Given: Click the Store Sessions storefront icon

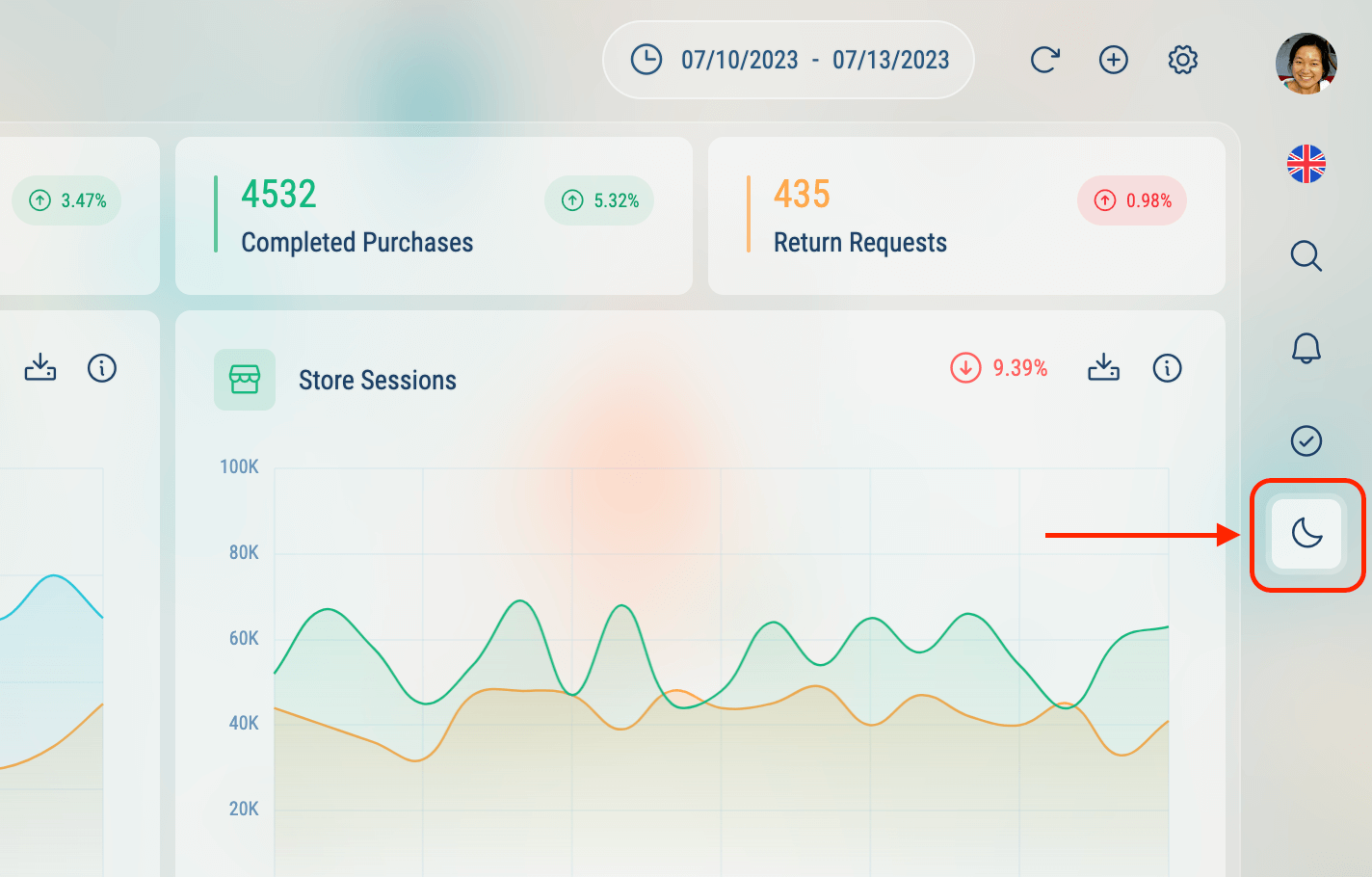Looking at the screenshot, I should [245, 380].
